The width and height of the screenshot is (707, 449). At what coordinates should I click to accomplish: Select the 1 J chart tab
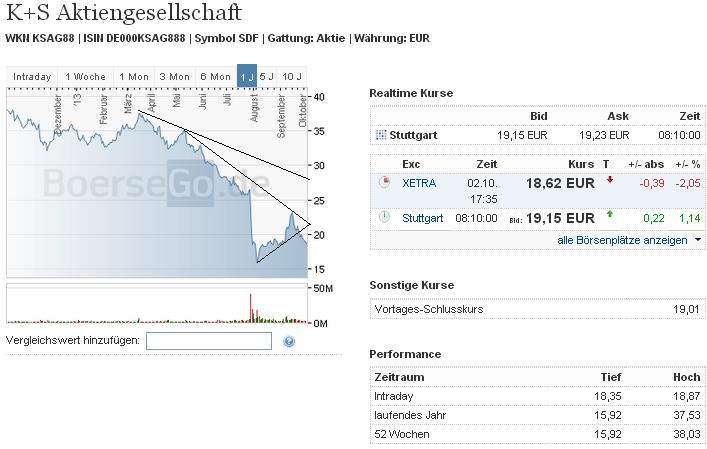[247, 76]
